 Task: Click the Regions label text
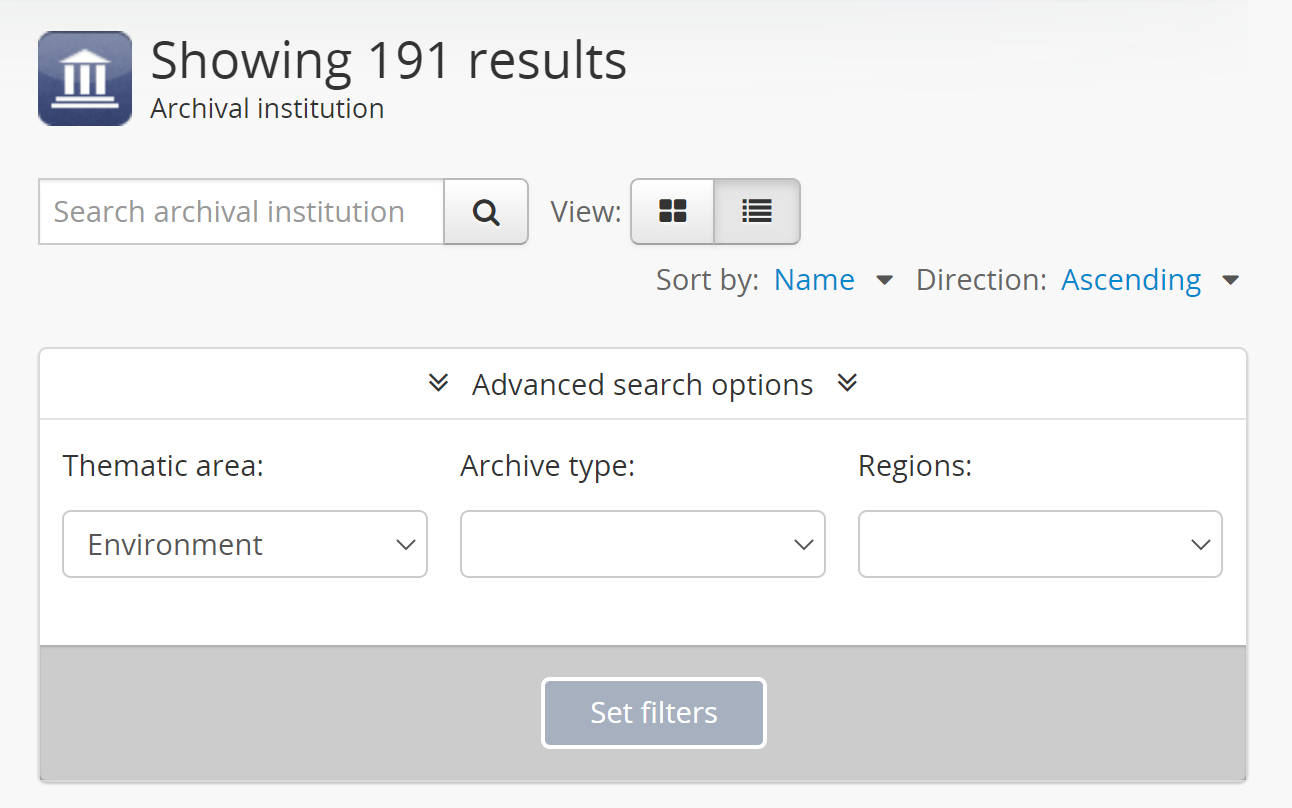(x=915, y=466)
